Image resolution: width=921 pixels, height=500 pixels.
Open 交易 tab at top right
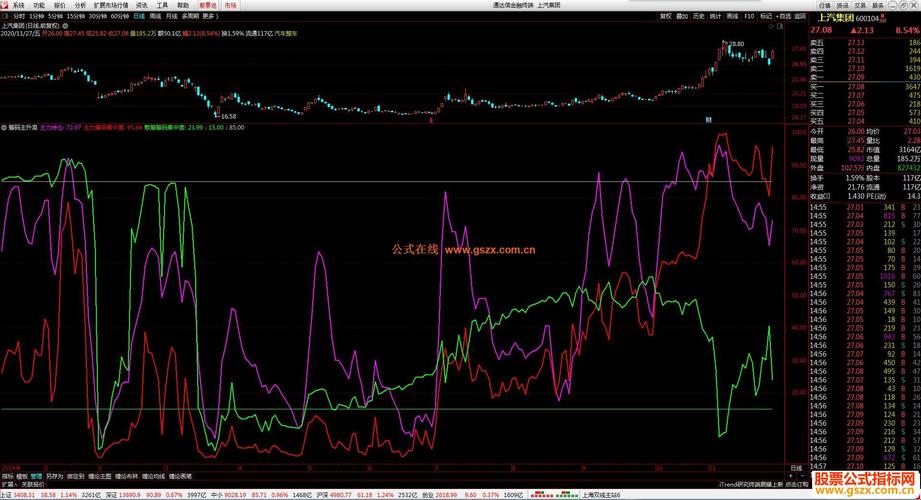point(860,5)
